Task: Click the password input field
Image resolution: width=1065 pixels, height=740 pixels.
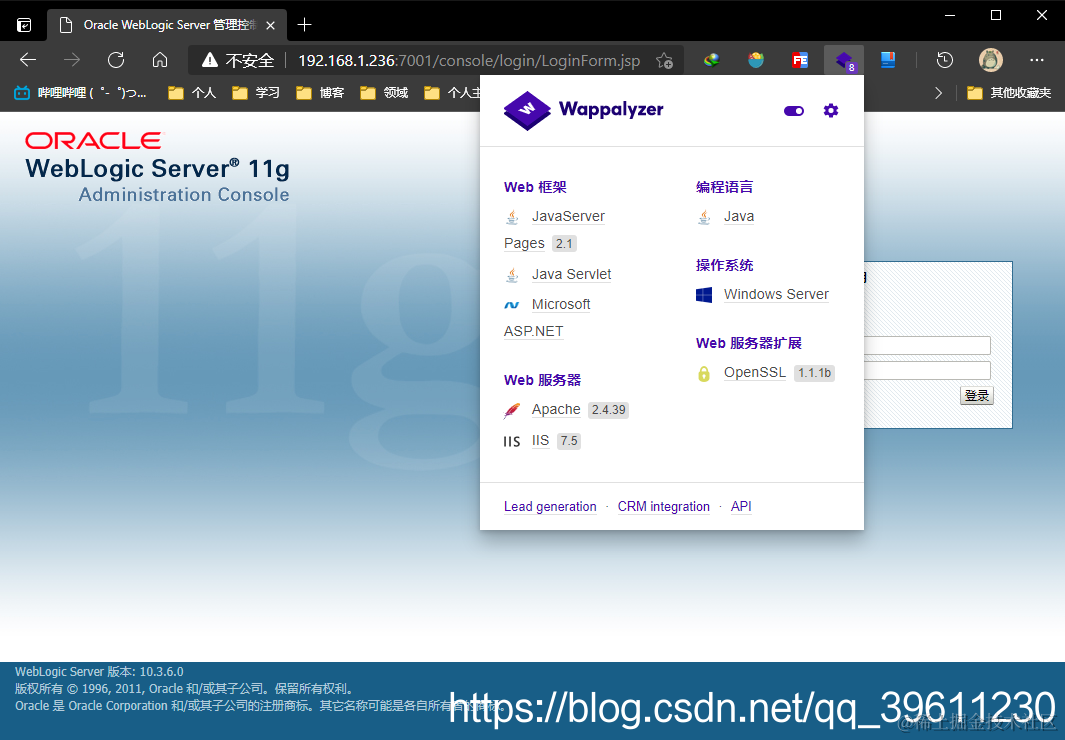Action: pos(927,371)
